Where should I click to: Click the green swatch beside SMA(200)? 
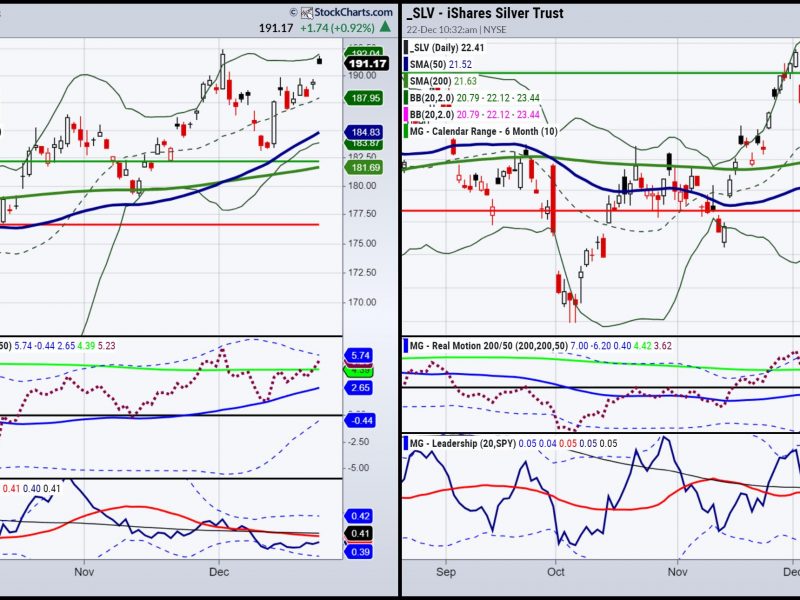(406, 81)
